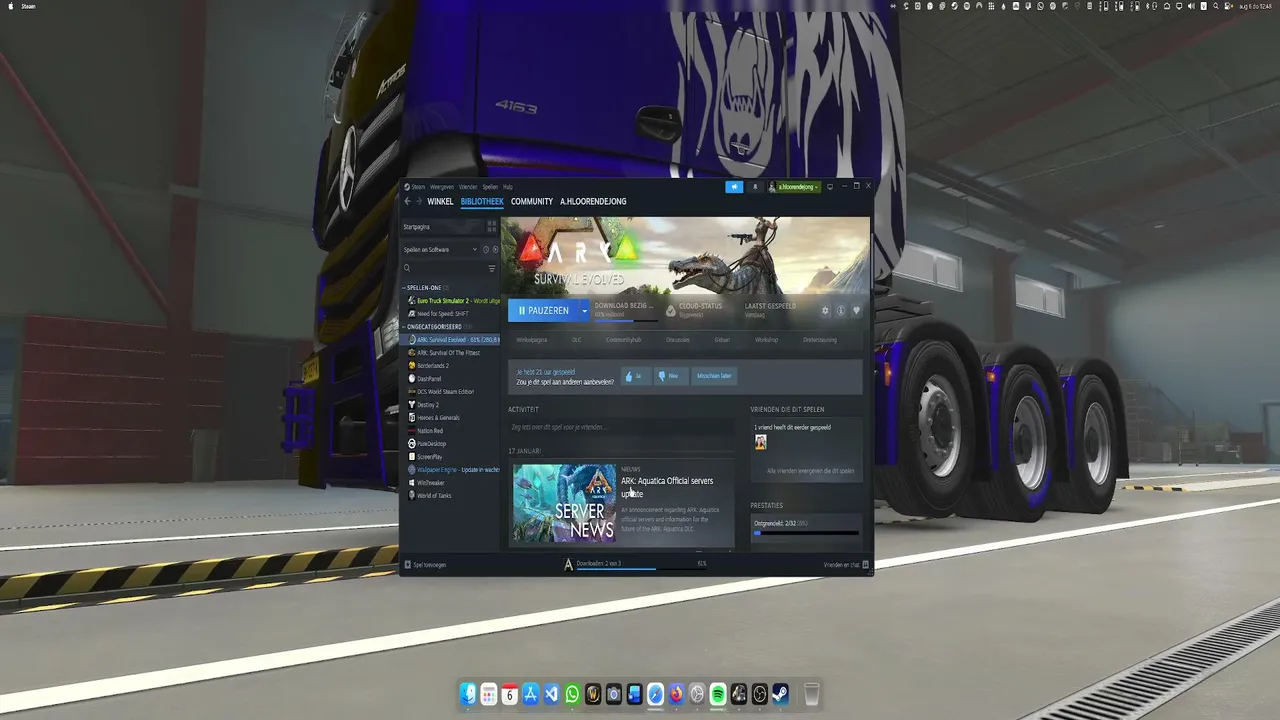Open the Steam announcements megaphone button
The image size is (1280, 720).
[x=734, y=187]
